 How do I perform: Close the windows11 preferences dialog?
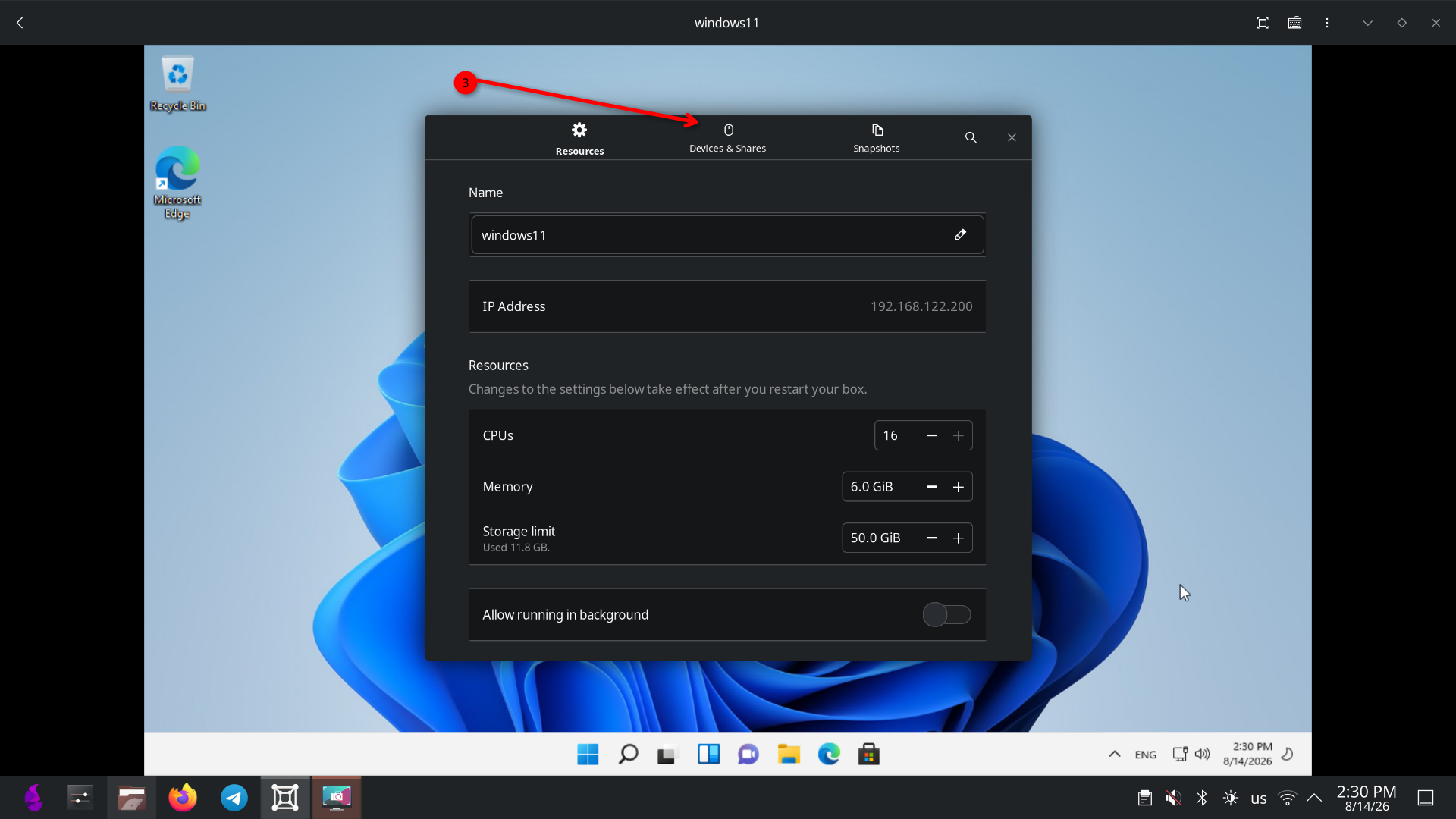pyautogui.click(x=1012, y=137)
